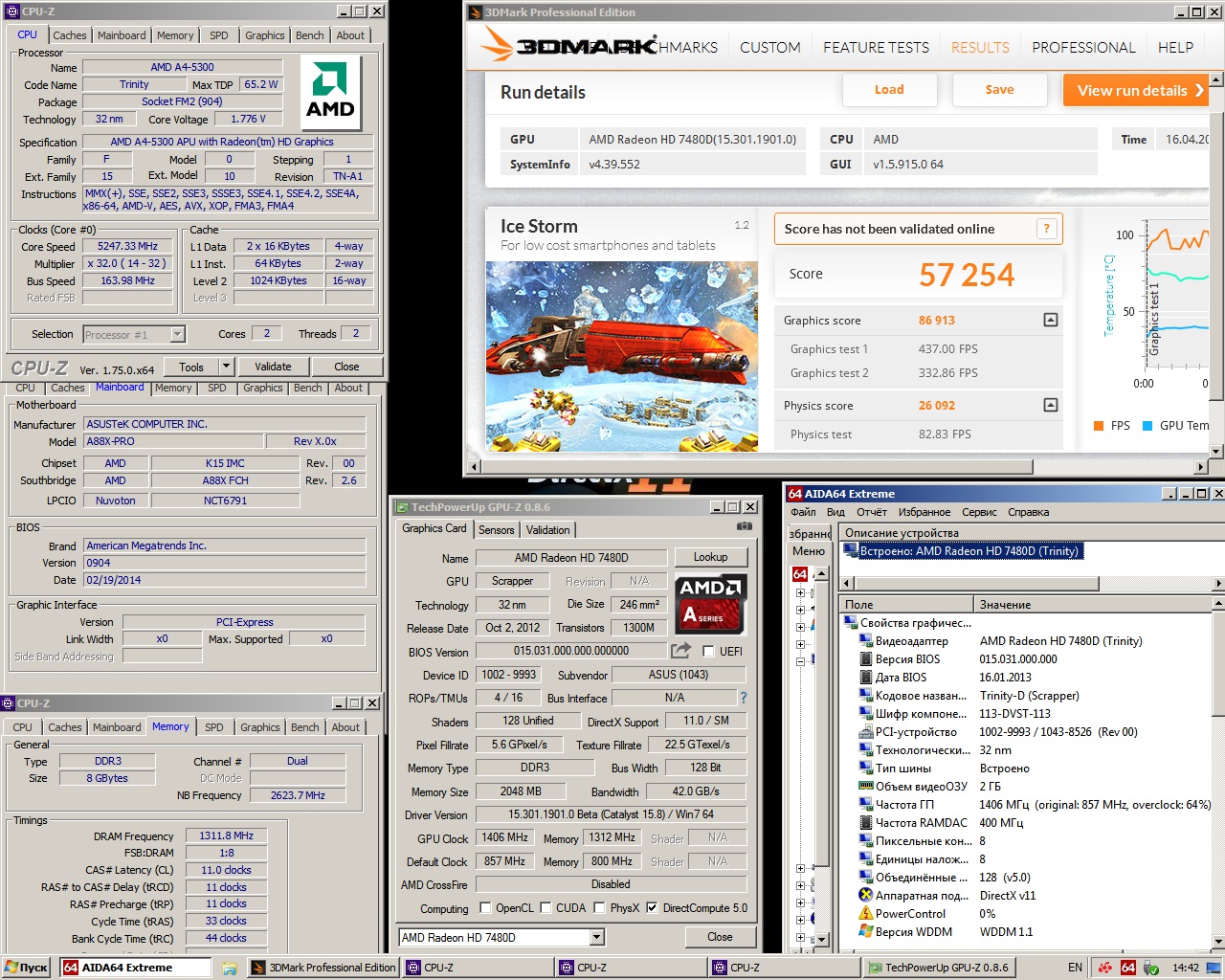This screenshot has width=1225, height=980.
Task: Click GPU-Z camera screenshot icon
Action: [x=744, y=526]
